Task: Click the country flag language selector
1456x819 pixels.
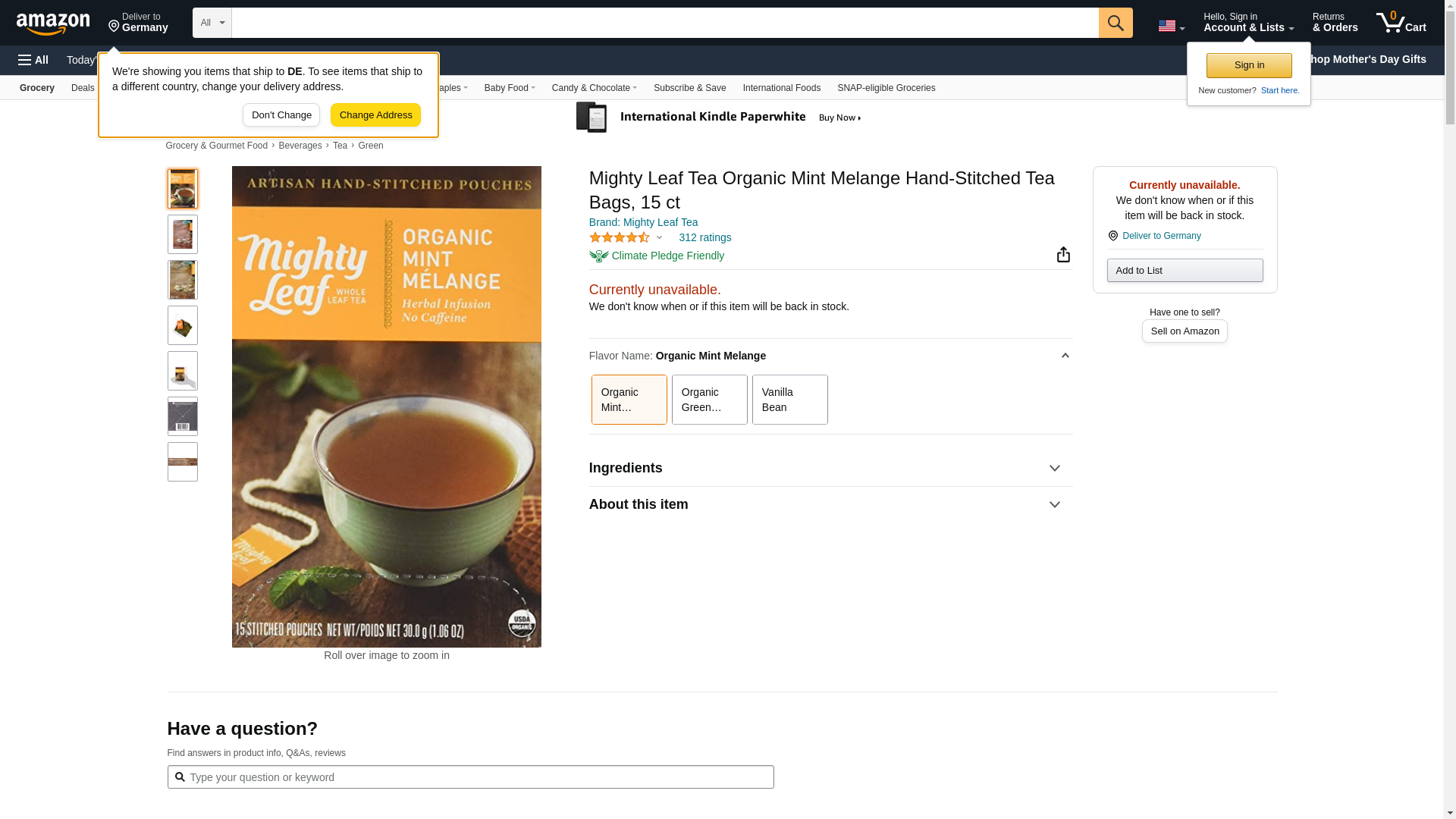Action: [1171, 26]
